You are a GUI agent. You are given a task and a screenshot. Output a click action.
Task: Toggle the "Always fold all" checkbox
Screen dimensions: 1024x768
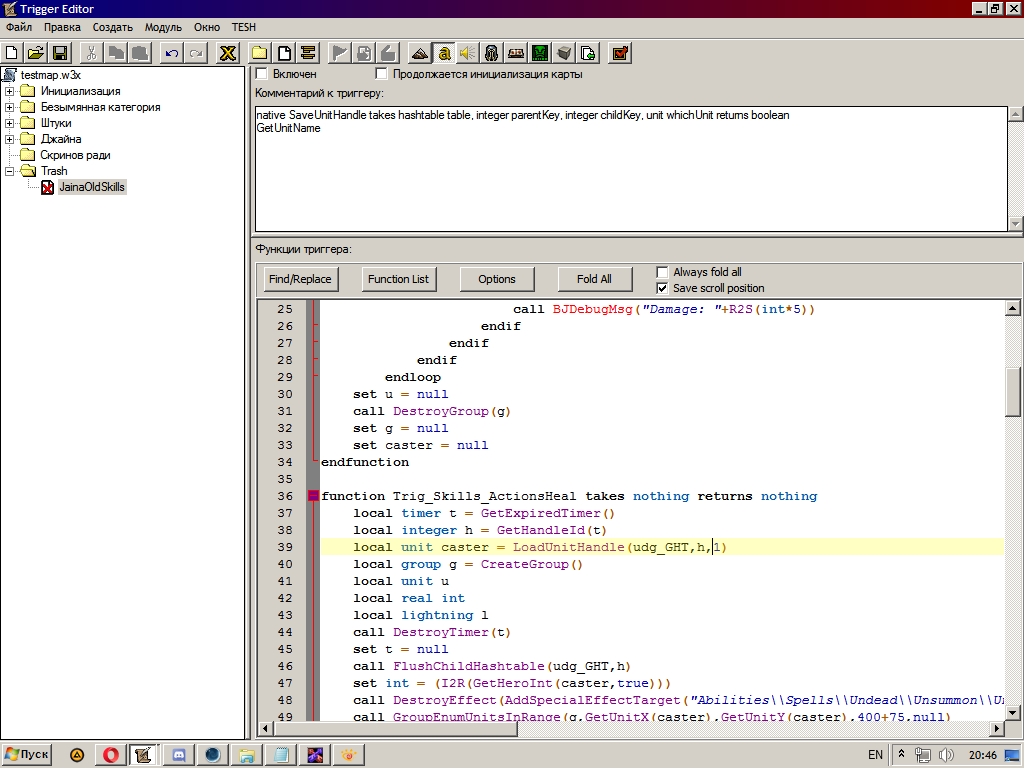(x=662, y=272)
